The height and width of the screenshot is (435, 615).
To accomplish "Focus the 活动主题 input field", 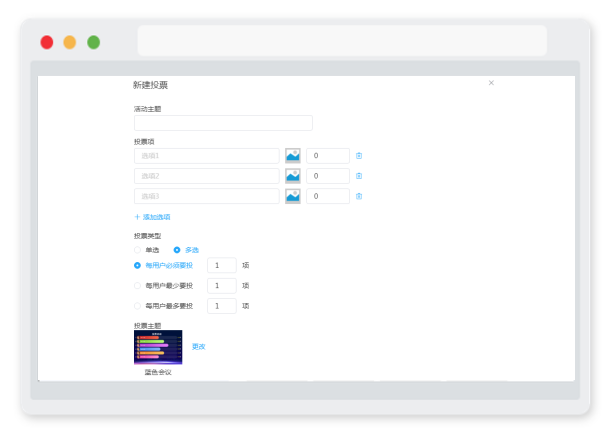I will click(223, 123).
